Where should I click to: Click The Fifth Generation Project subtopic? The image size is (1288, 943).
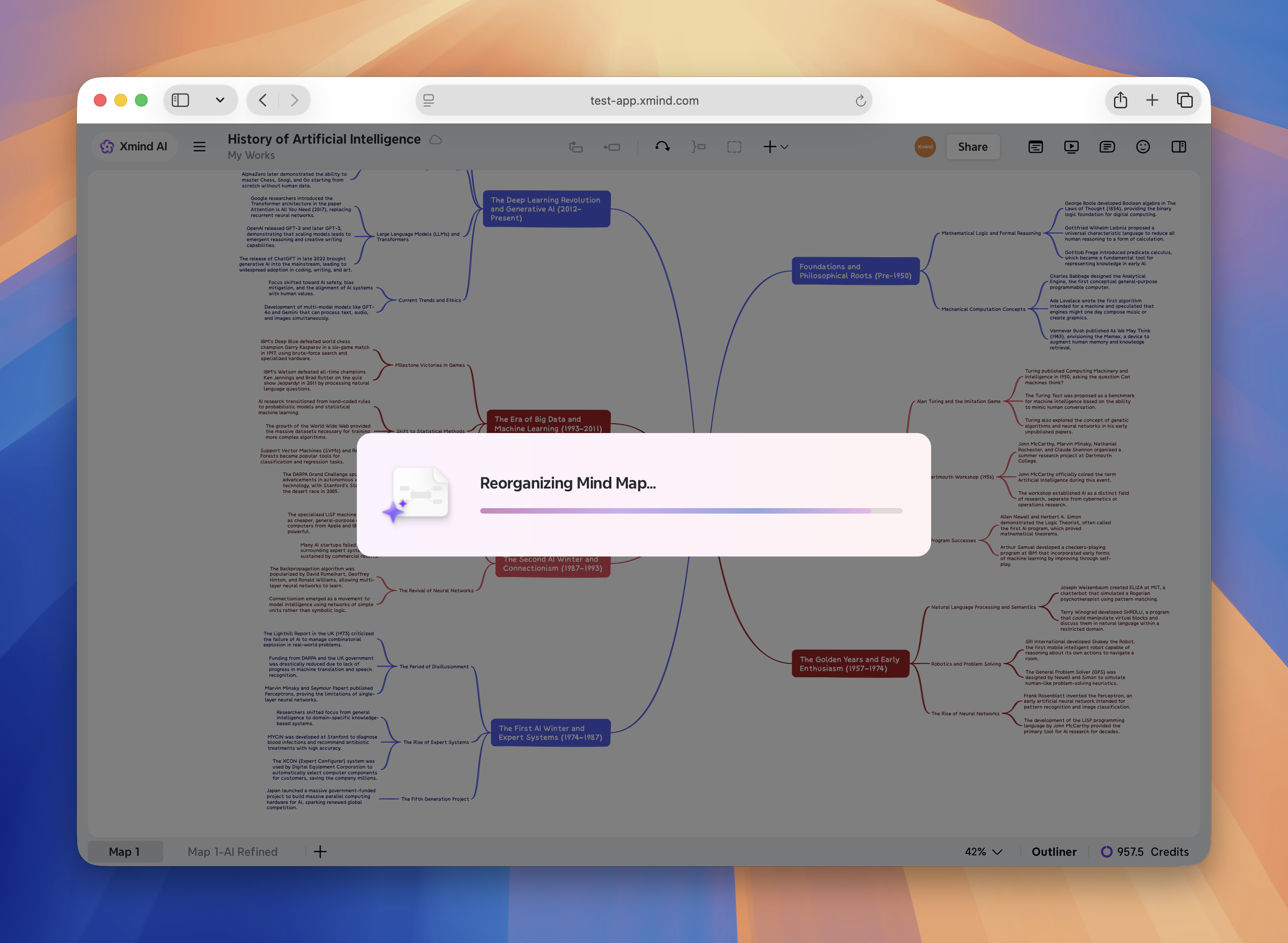[435, 799]
